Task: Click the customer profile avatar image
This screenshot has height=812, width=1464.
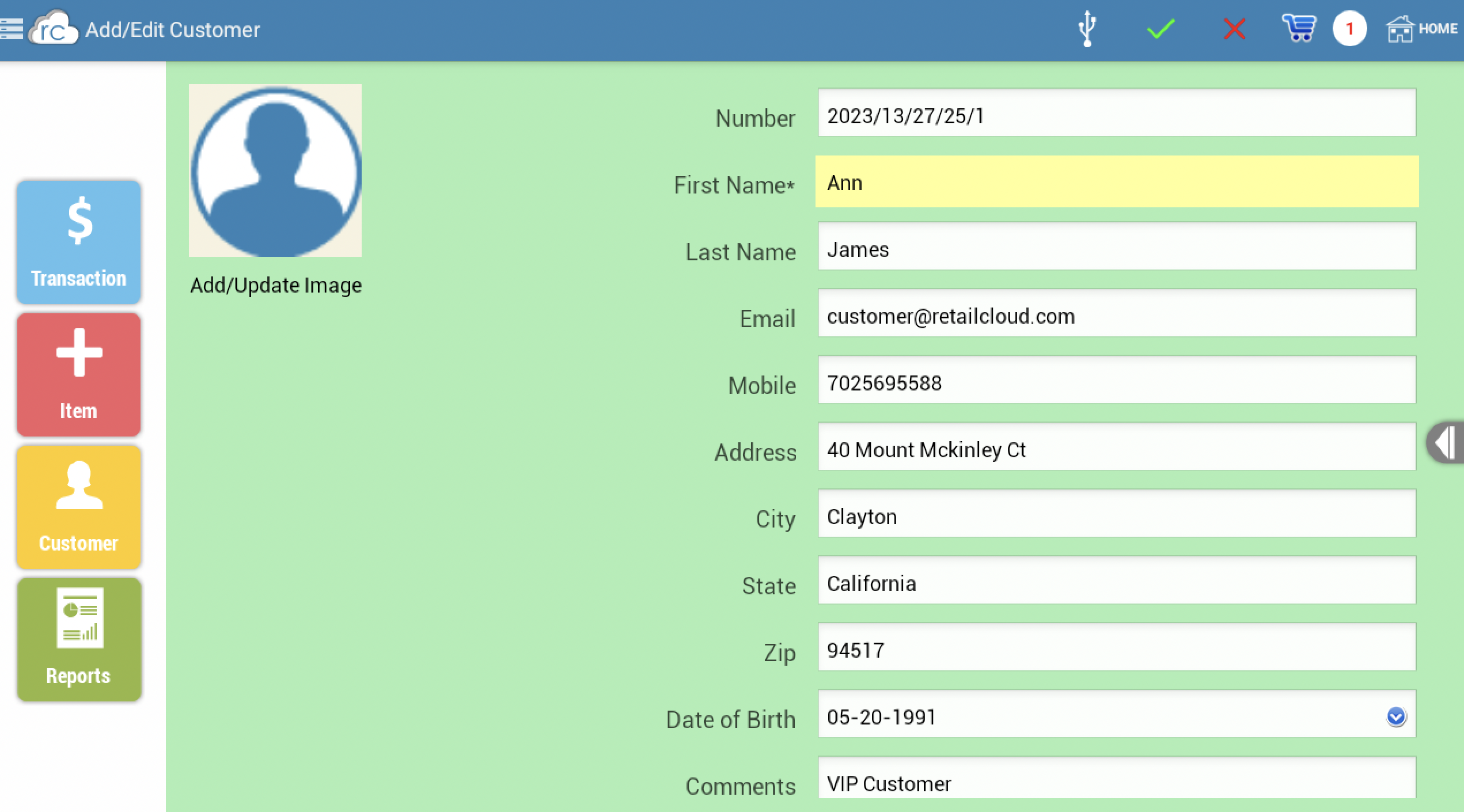Action: tap(275, 170)
